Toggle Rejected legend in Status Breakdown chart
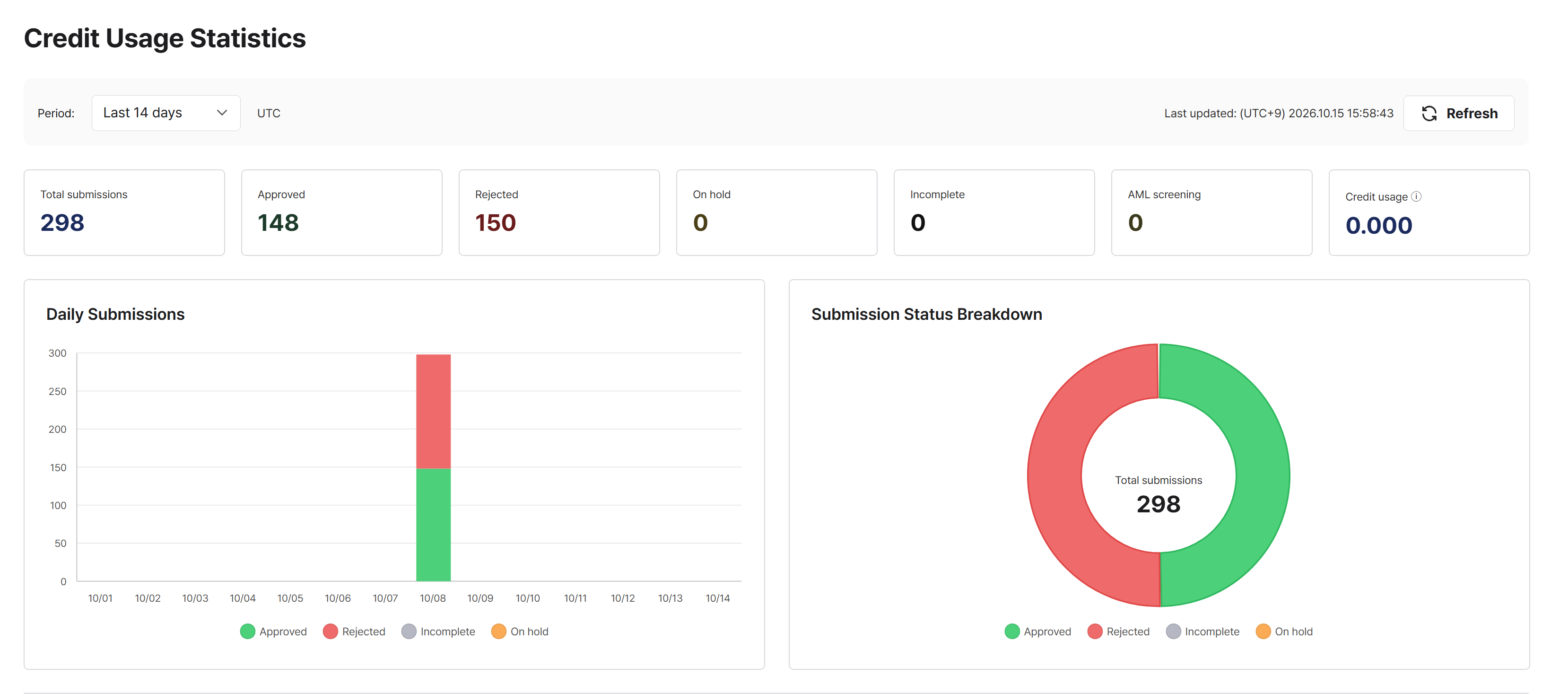Screen dimensions: 1568x694 (1119, 631)
